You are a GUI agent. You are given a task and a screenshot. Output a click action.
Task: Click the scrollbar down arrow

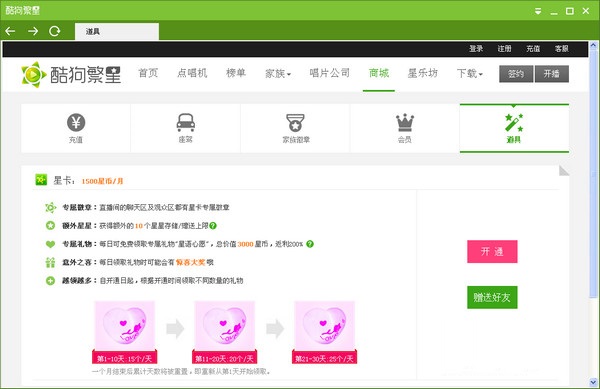pos(593,382)
